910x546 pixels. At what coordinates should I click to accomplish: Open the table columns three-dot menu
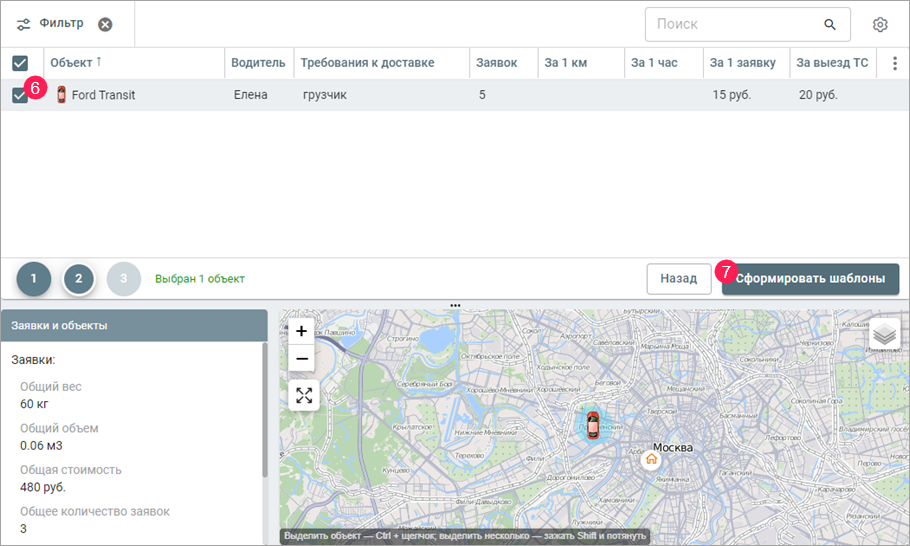[894, 63]
